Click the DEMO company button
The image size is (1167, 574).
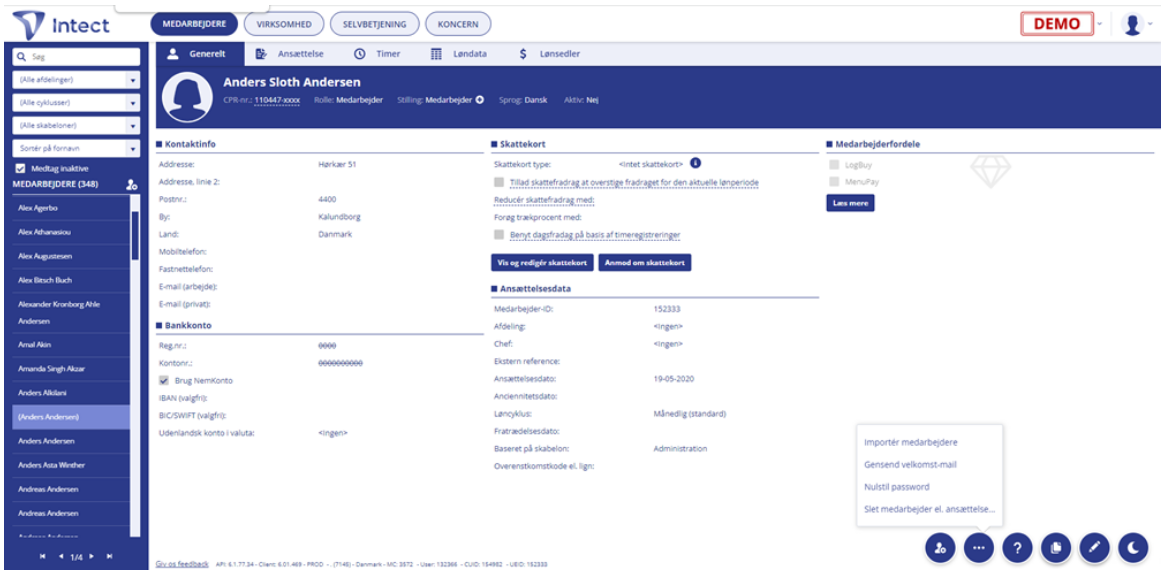click(1056, 24)
